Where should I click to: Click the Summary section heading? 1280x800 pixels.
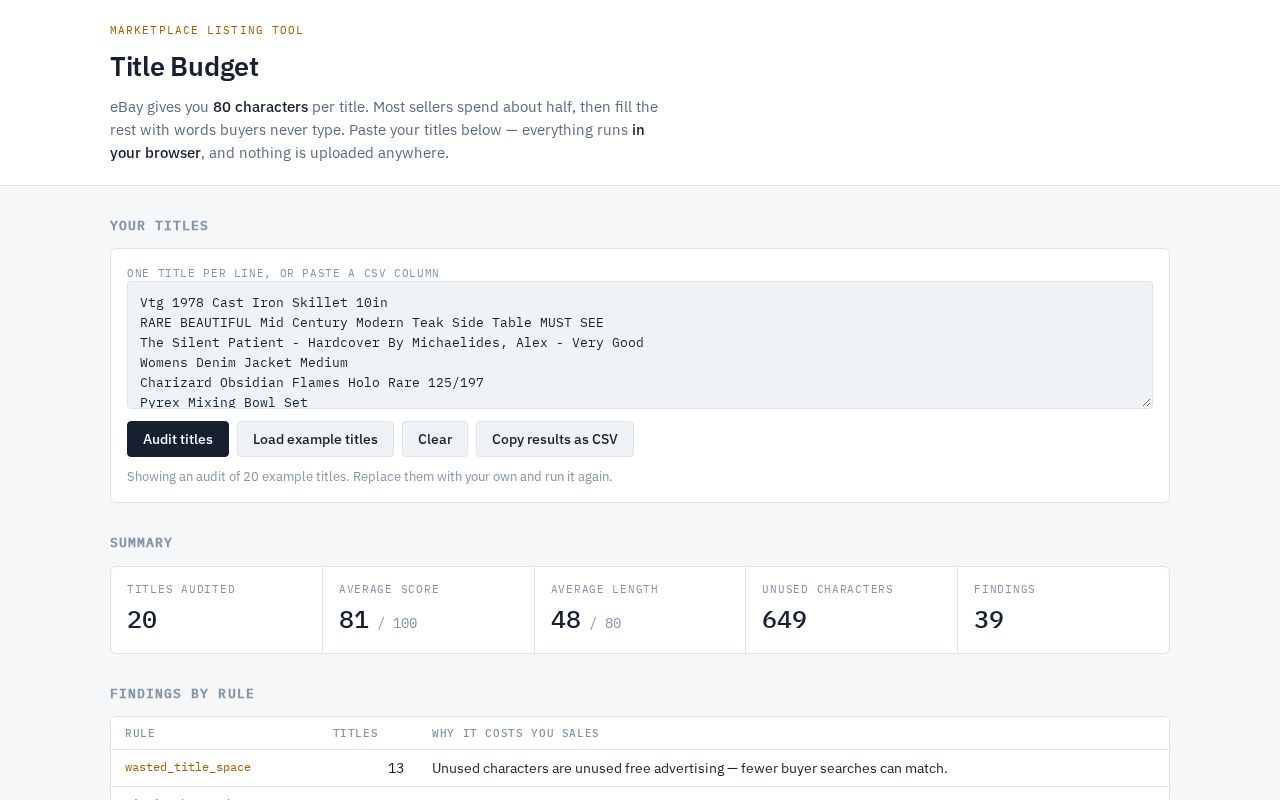pyautogui.click(x=141, y=542)
